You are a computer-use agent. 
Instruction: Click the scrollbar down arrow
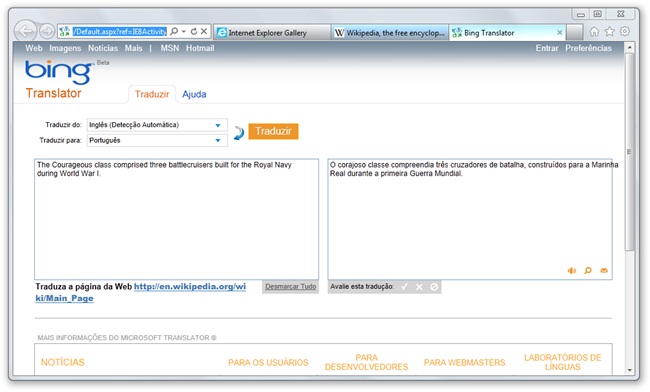click(630, 370)
